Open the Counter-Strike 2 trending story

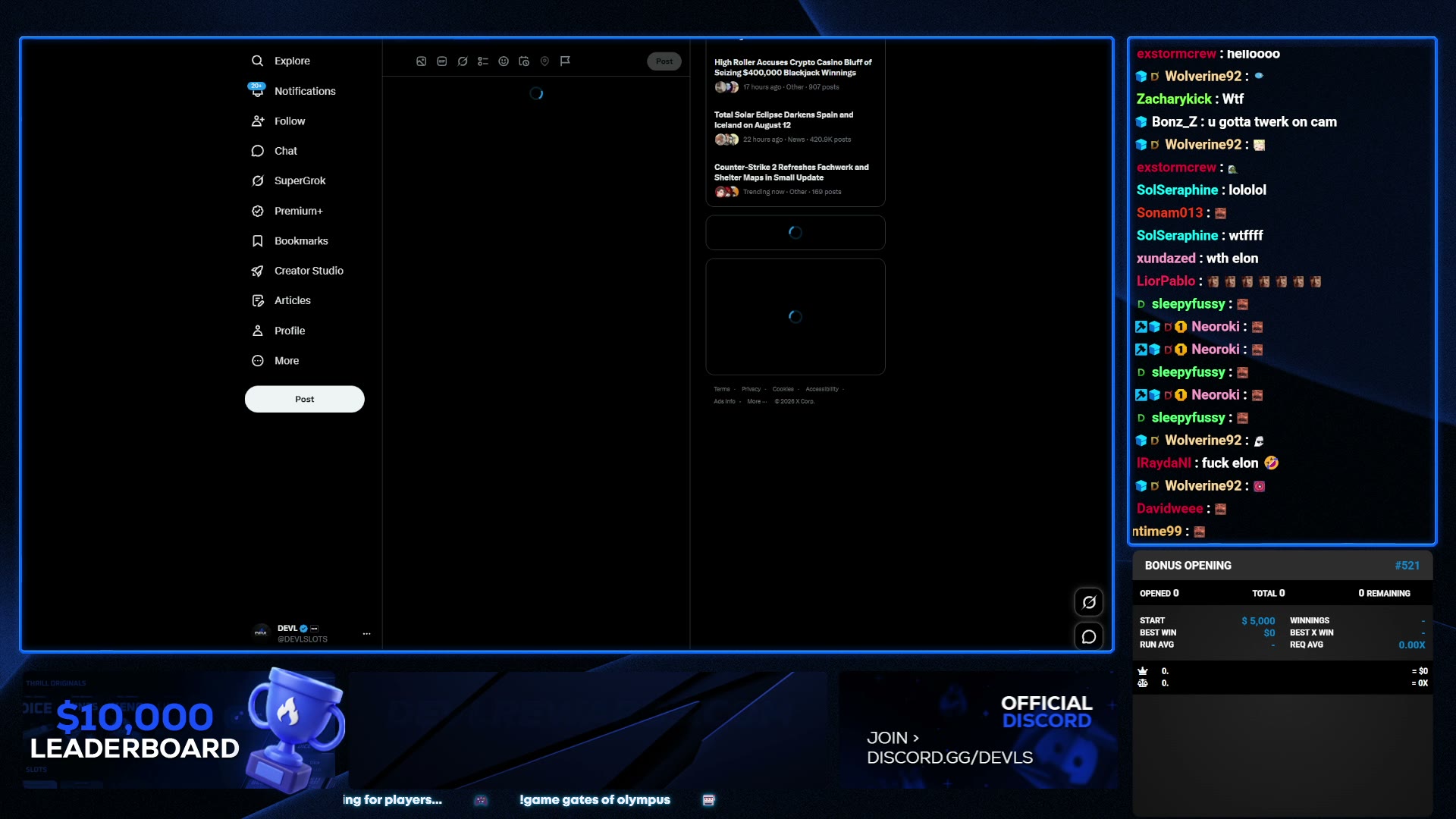point(791,172)
